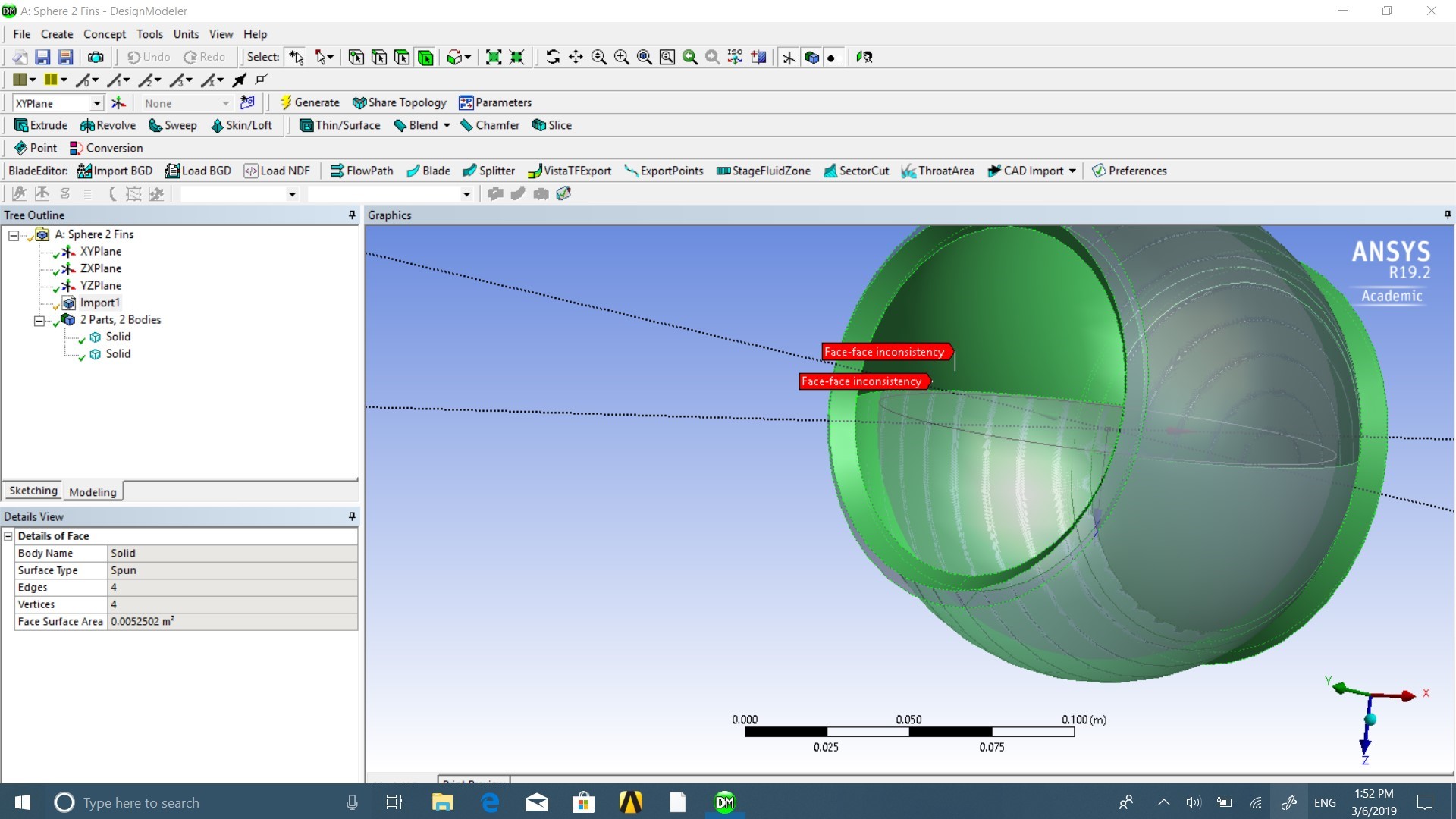Click the Rotate view icon

point(553,57)
